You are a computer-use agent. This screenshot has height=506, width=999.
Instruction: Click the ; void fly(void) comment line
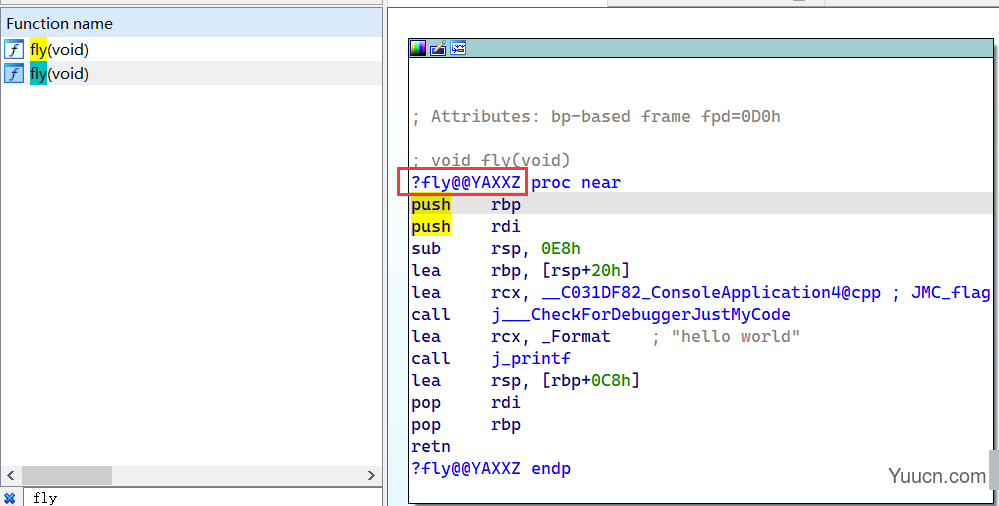(491, 160)
